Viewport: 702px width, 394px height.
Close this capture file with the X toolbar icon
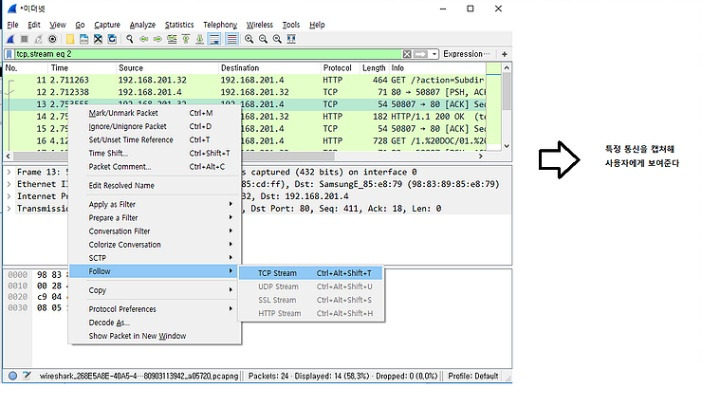point(98,39)
